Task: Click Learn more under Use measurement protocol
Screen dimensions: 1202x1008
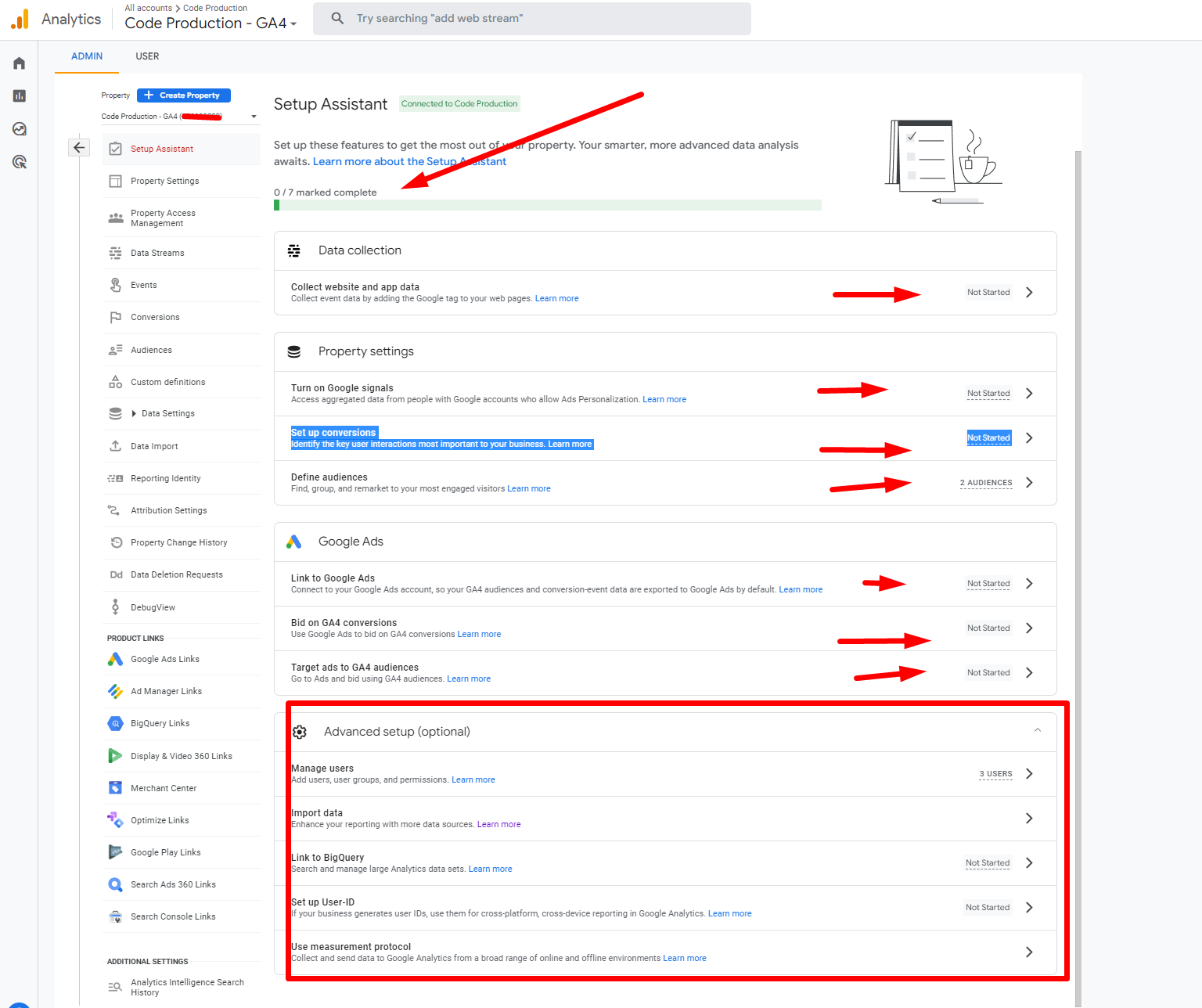Action: pos(685,958)
